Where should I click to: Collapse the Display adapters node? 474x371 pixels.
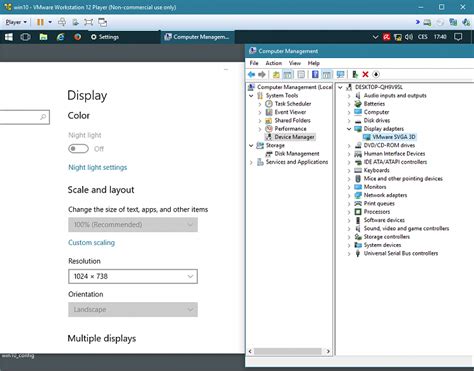[349, 129]
